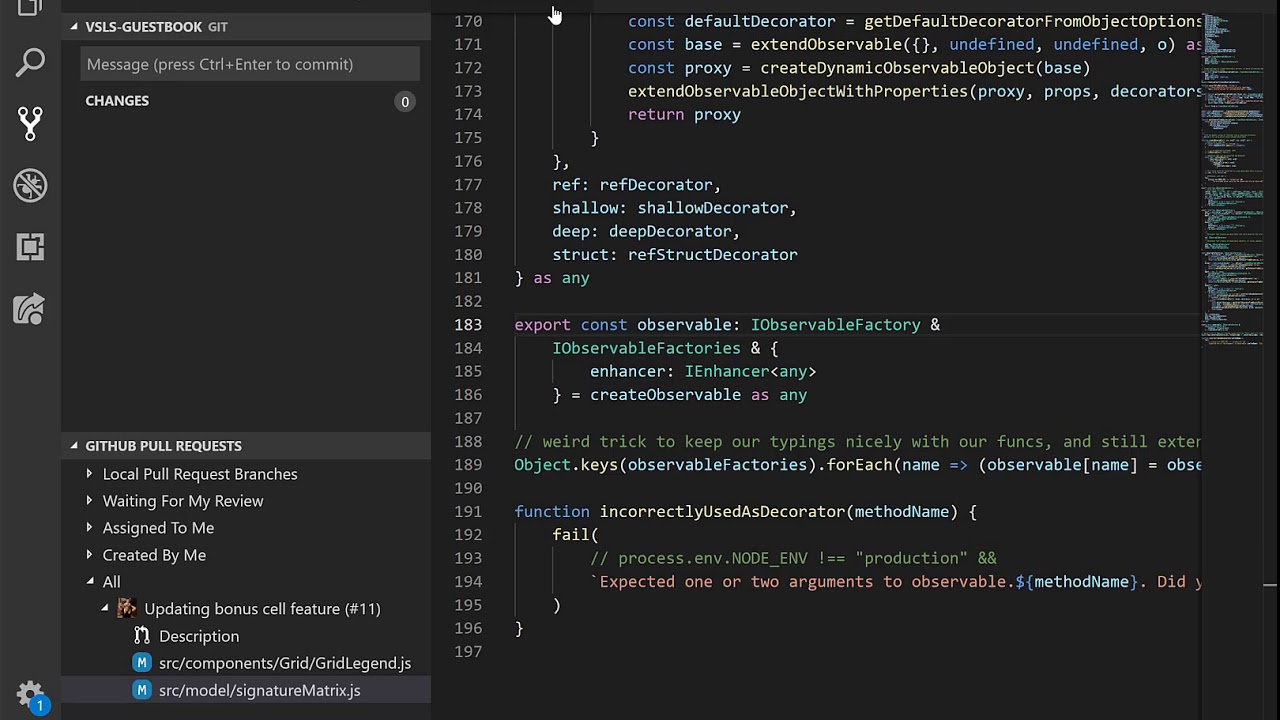Expand Created By Me
This screenshot has height=720, width=1280.
click(x=90, y=555)
